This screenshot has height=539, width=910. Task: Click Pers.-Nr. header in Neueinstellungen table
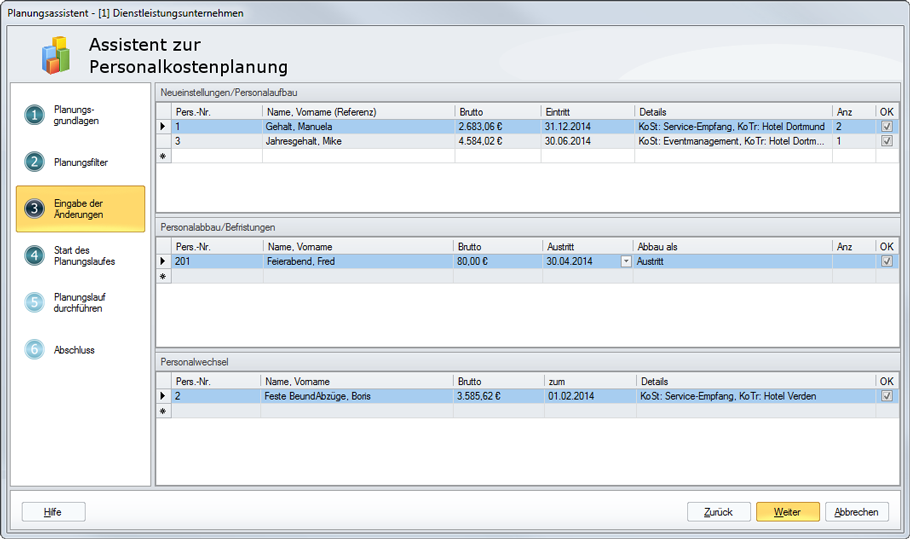click(x=217, y=112)
